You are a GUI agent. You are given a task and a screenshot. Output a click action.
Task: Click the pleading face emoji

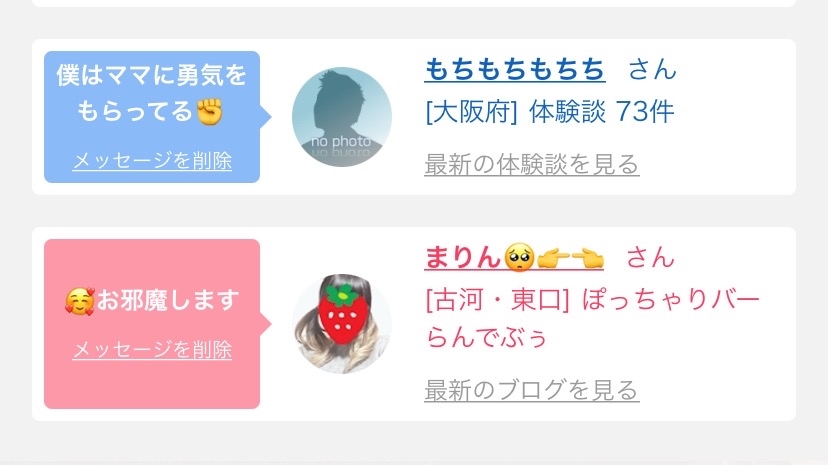click(520, 258)
